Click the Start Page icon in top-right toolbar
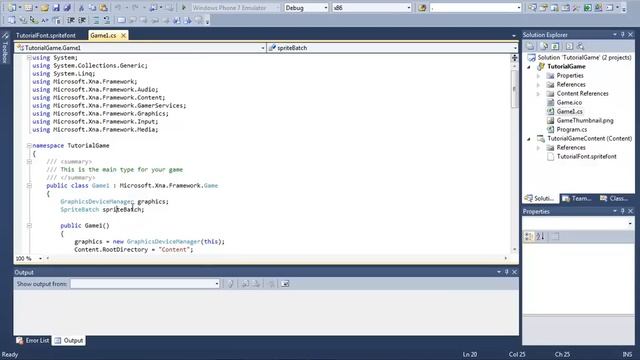This screenshot has width=640, height=360. click(587, 8)
